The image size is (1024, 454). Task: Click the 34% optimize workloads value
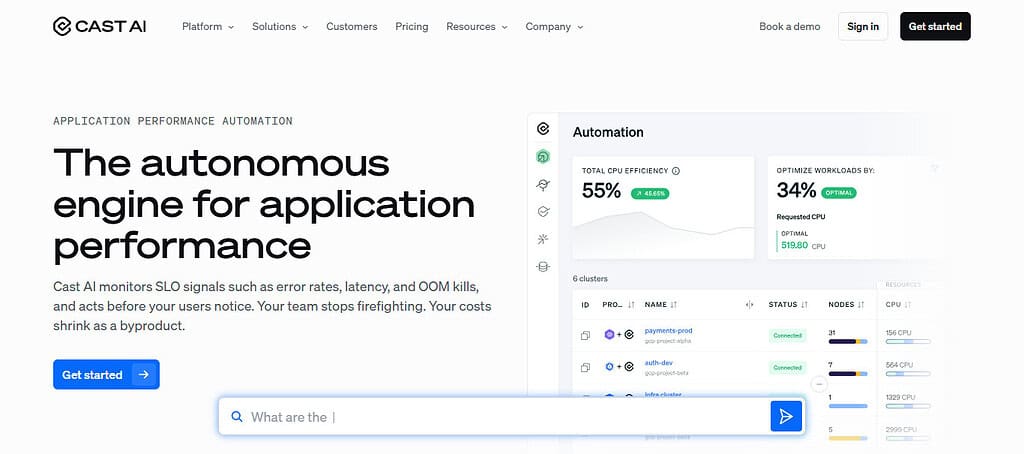tap(796, 191)
